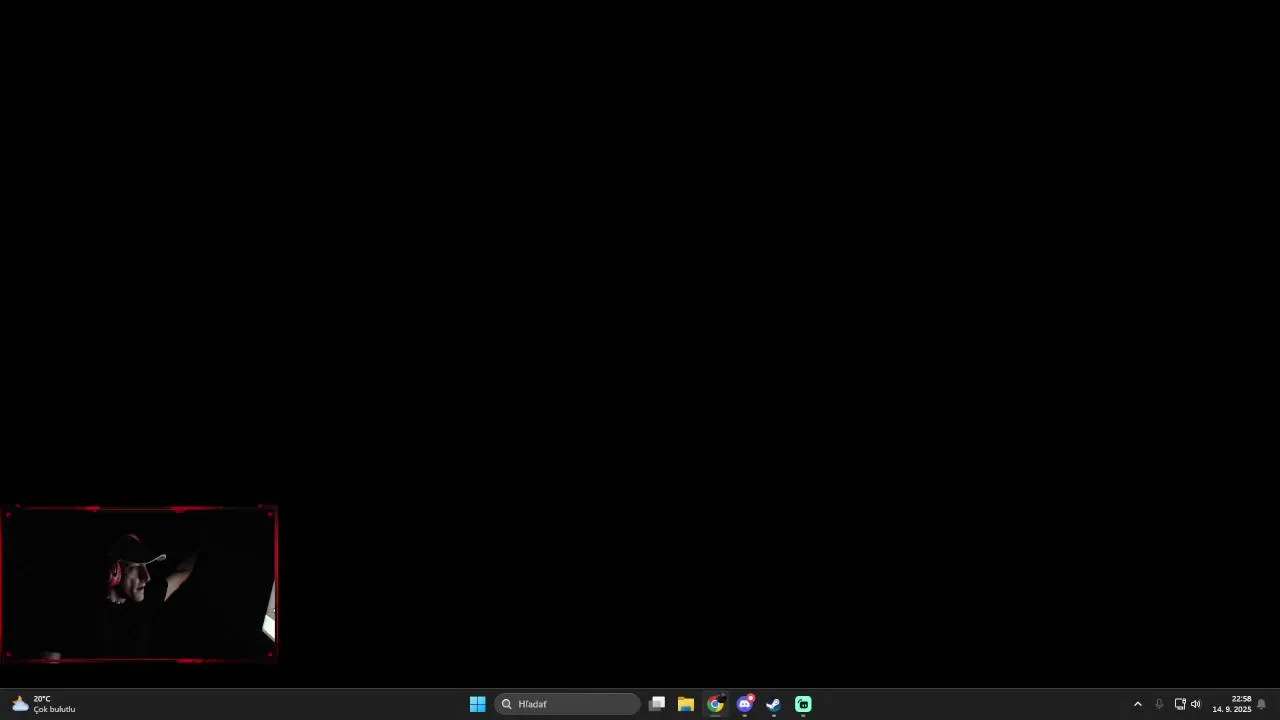1280x720 pixels.
Task: Show hidden system tray icons
Action: (x=1137, y=704)
